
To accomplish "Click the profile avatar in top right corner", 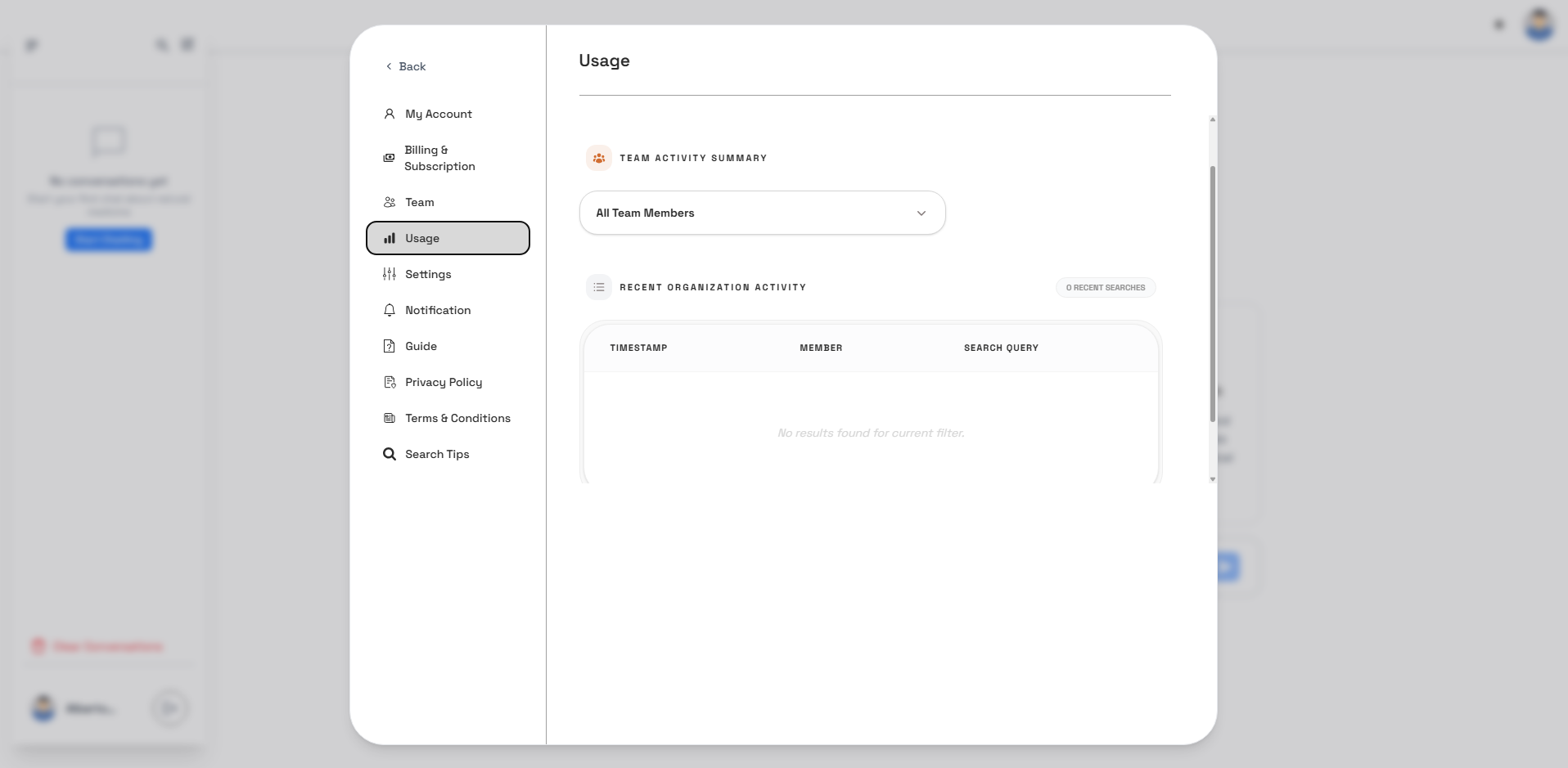I will click(1540, 24).
